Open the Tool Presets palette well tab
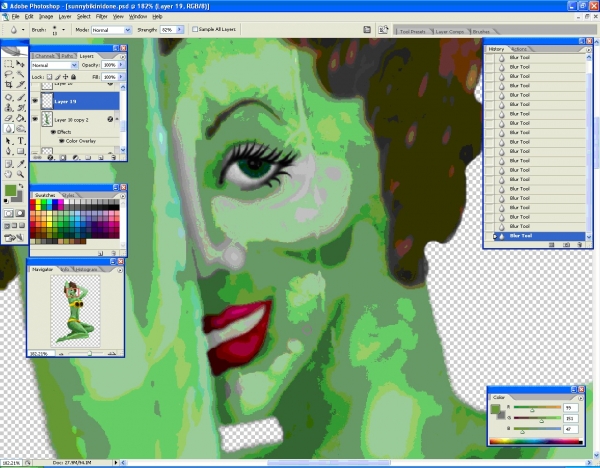The image size is (600, 468). [412, 31]
